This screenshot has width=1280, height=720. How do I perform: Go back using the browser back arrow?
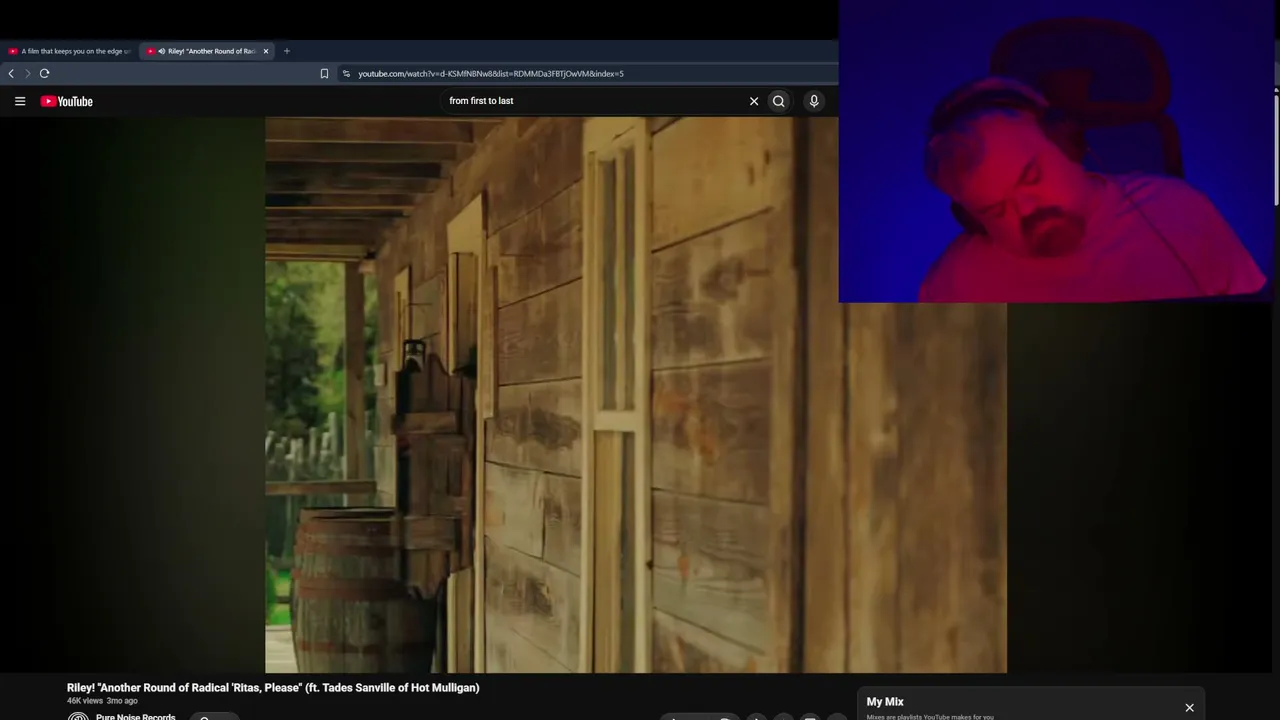coord(11,73)
